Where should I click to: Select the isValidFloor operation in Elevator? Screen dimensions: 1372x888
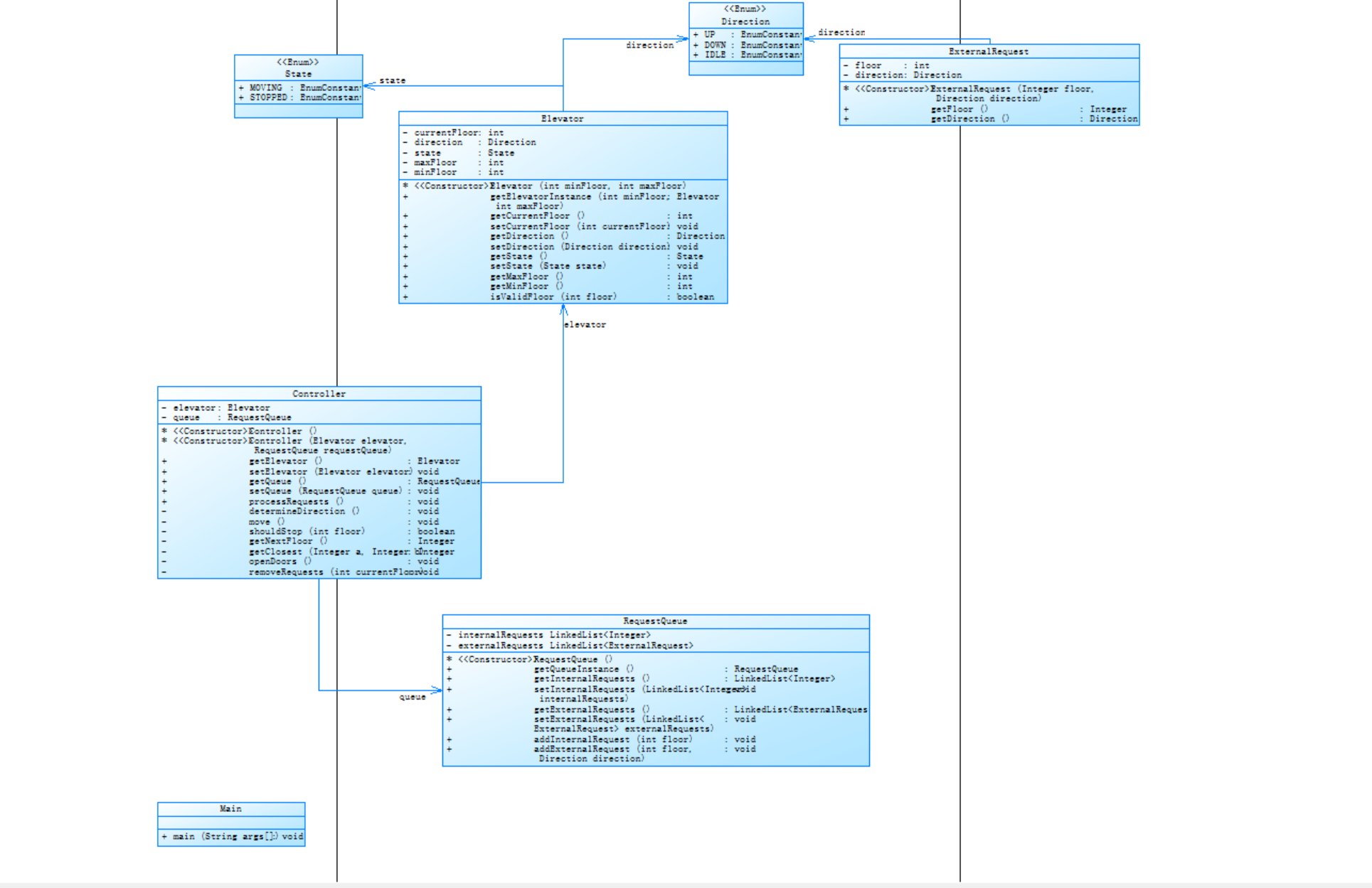coord(553,297)
